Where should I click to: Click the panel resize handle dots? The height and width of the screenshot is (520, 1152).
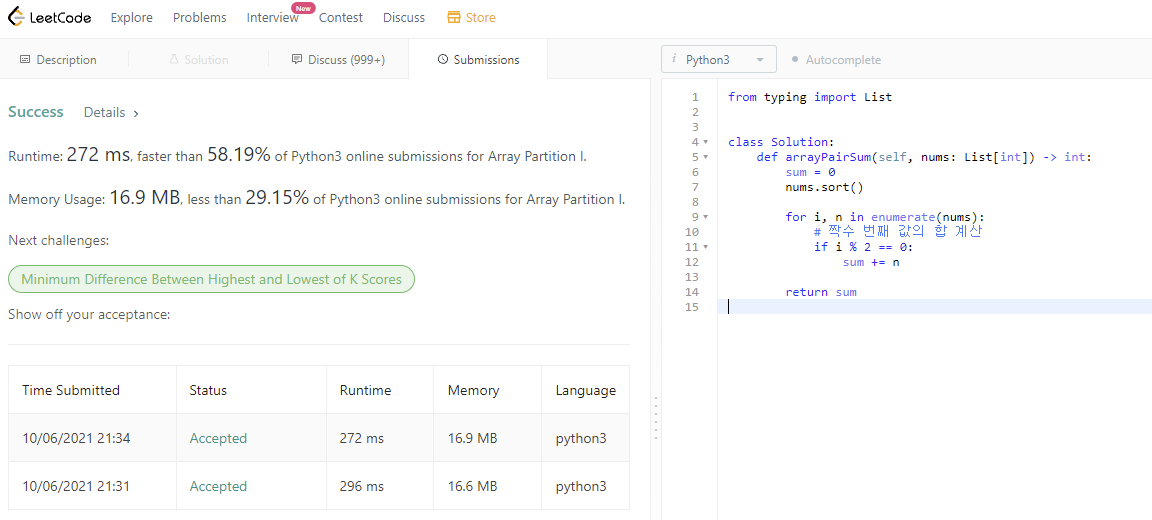[656, 418]
